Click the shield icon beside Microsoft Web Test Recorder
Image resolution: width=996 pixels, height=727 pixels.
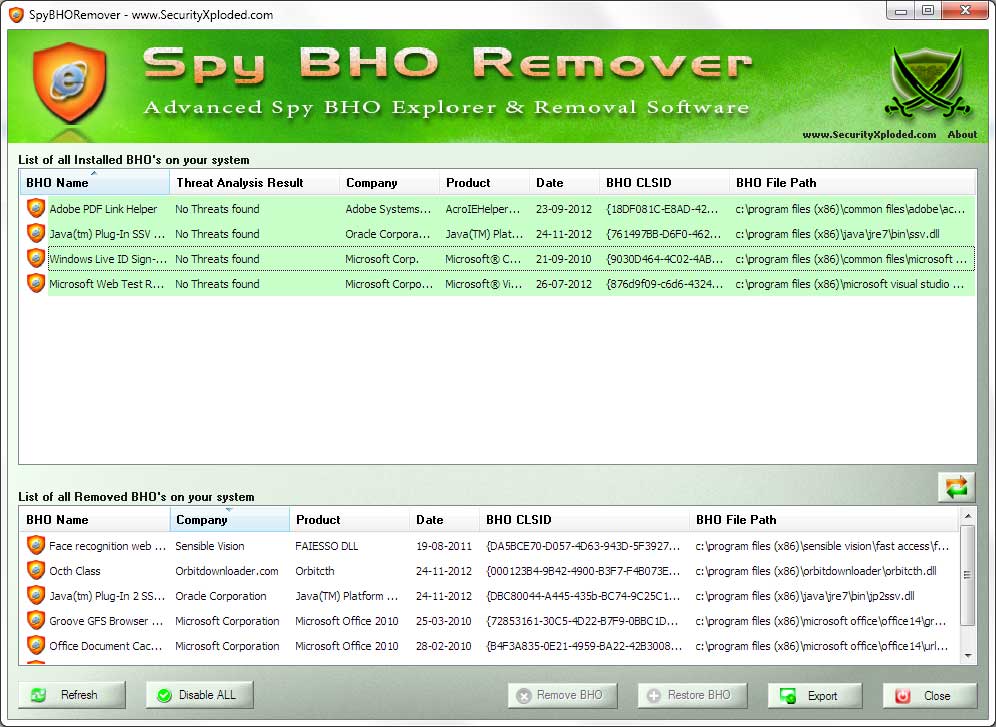36,284
